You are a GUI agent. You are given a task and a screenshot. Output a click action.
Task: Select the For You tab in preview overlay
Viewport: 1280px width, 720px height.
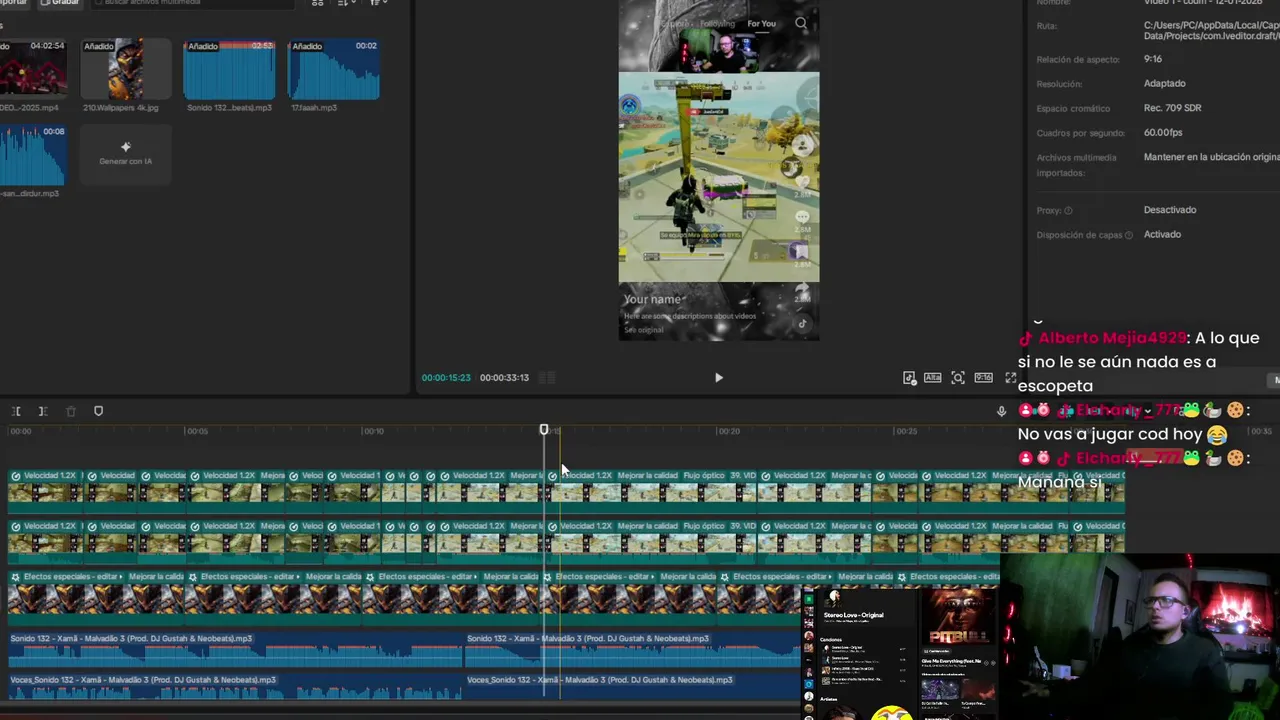[x=761, y=24]
